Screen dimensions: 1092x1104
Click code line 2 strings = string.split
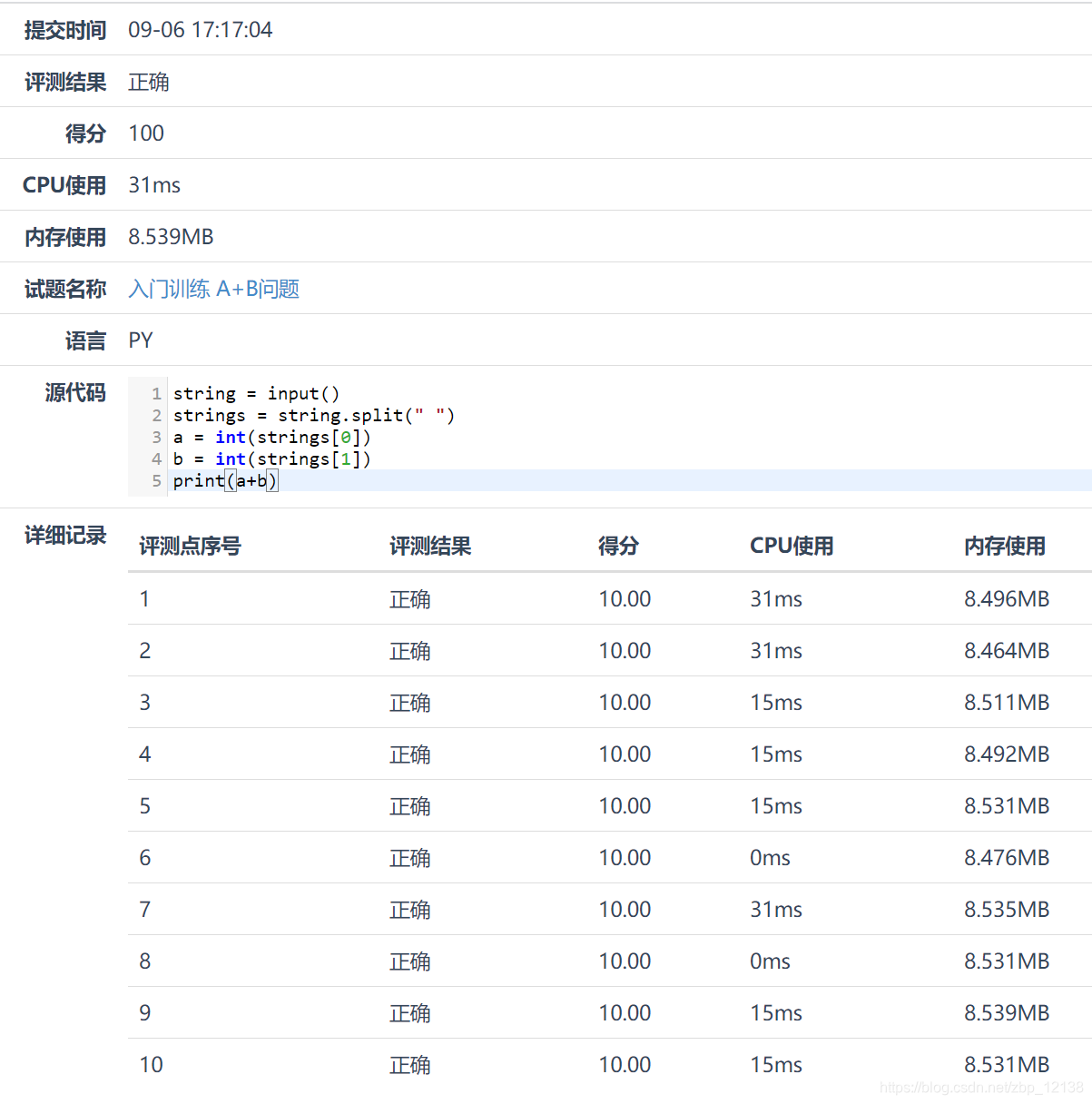313,415
